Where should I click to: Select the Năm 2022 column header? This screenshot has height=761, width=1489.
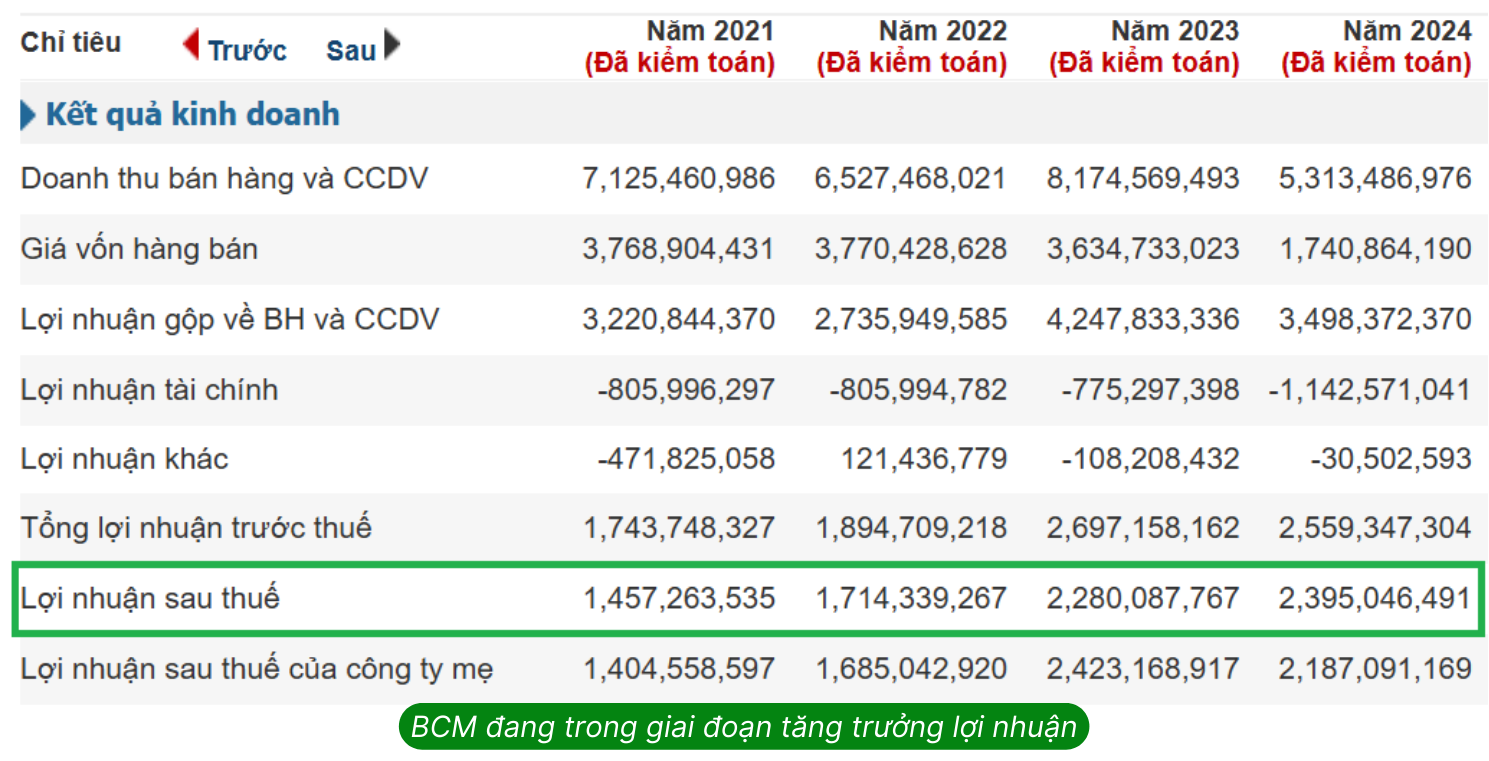tap(912, 47)
